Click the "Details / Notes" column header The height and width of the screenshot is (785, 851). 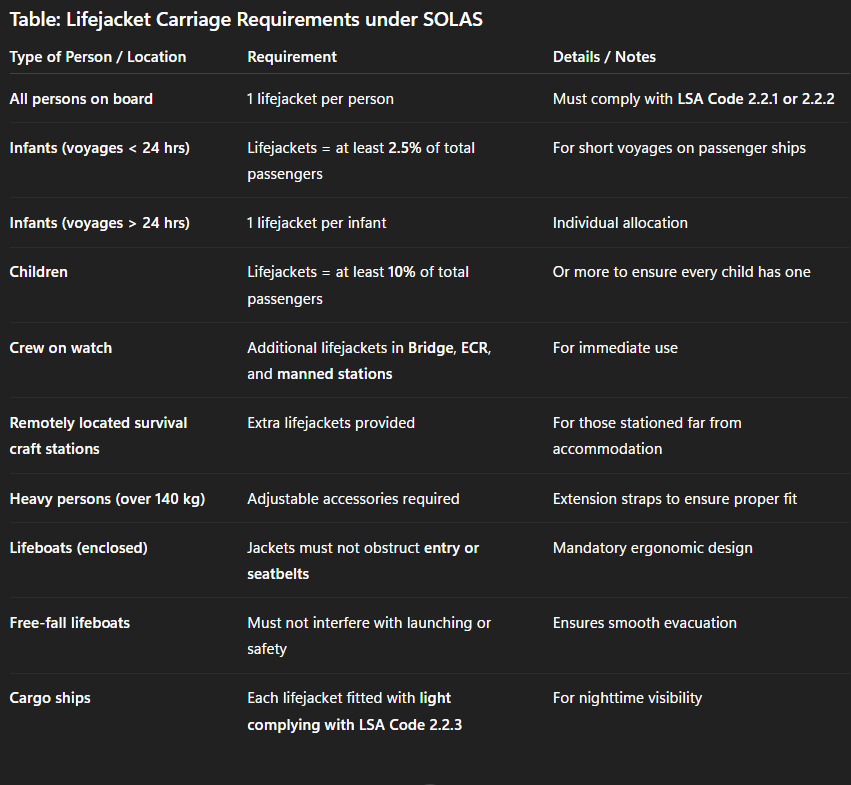tap(604, 57)
